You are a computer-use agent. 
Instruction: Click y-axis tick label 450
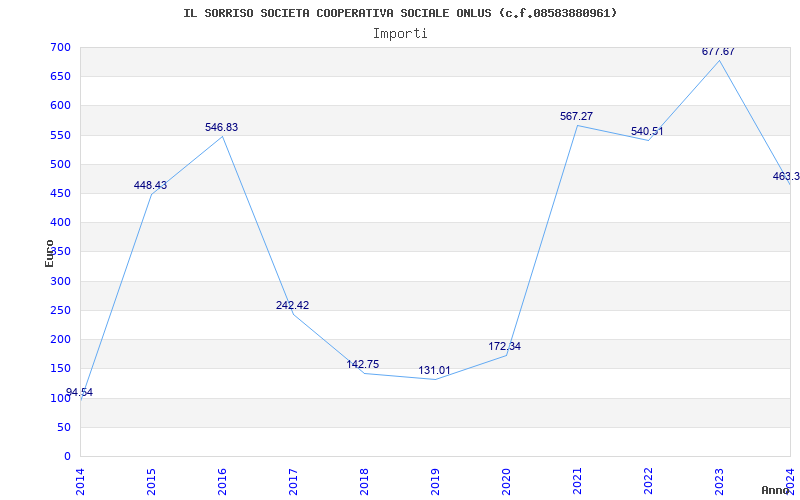(60, 193)
